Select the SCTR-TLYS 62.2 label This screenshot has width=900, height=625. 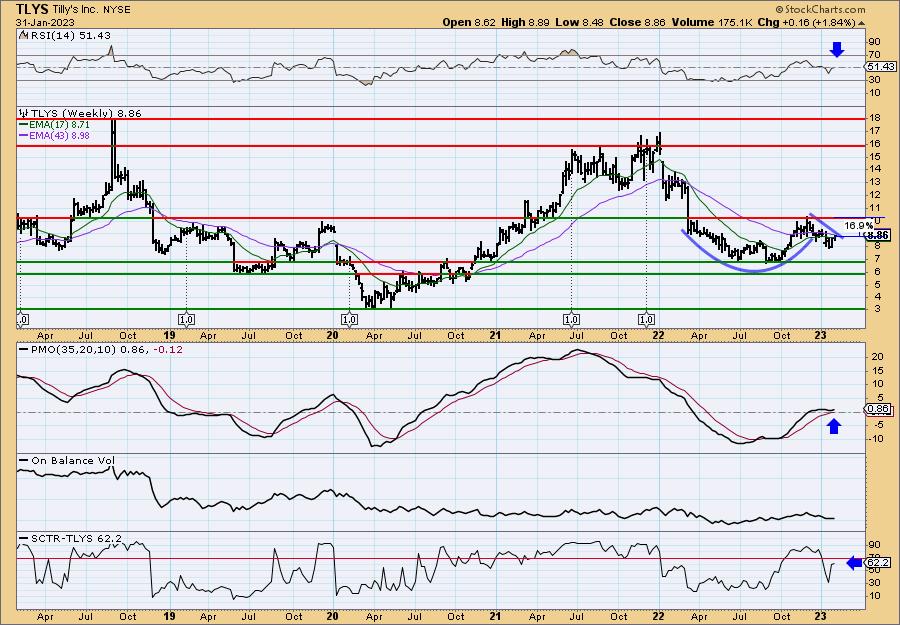click(x=76, y=538)
